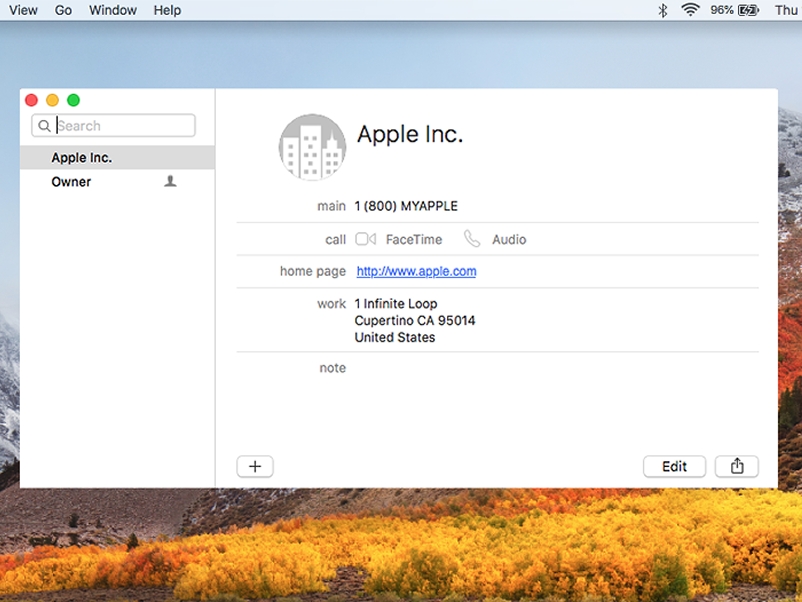Click the FaceTime label text
802x602 pixels.
coord(414,239)
